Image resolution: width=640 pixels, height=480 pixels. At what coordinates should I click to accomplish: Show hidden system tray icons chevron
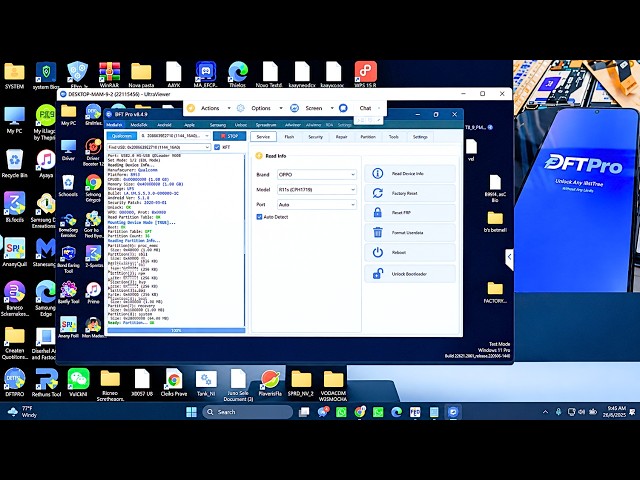coord(545,411)
